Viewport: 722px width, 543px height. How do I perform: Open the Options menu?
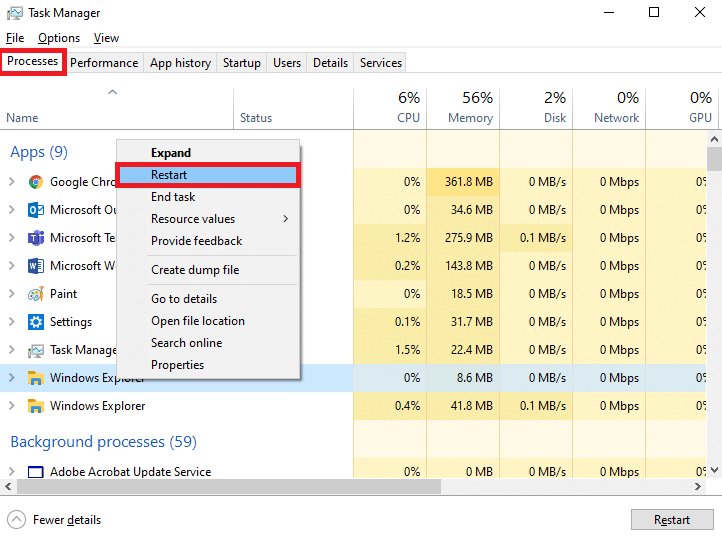point(59,38)
